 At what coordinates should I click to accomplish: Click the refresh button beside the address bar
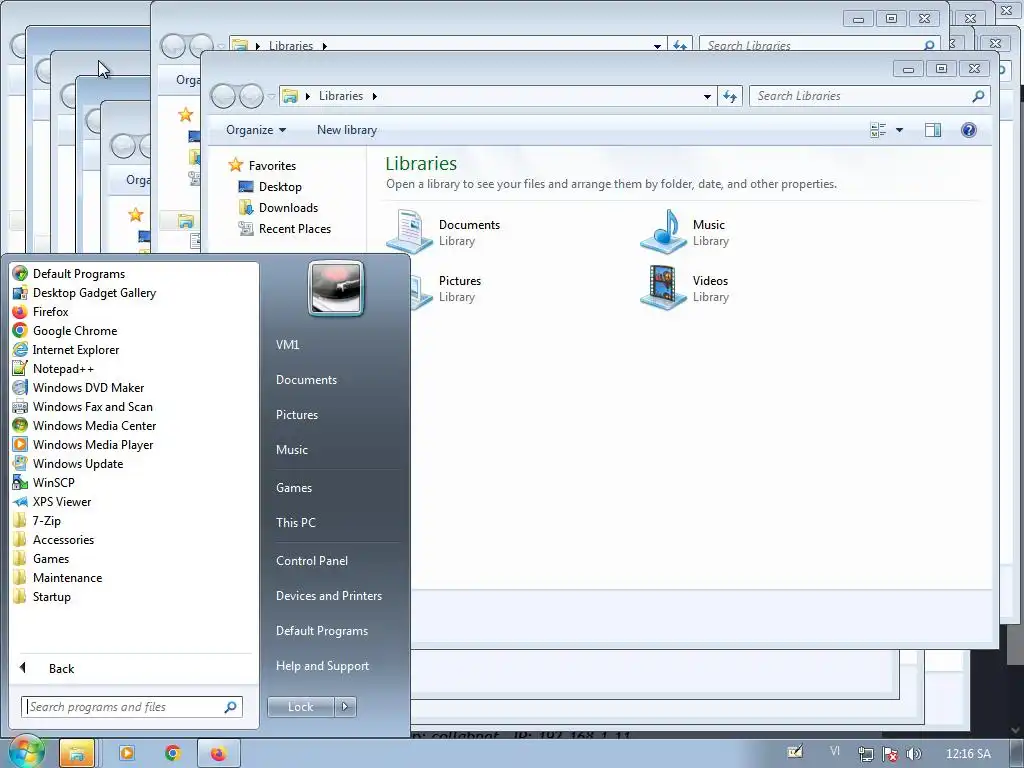point(729,96)
